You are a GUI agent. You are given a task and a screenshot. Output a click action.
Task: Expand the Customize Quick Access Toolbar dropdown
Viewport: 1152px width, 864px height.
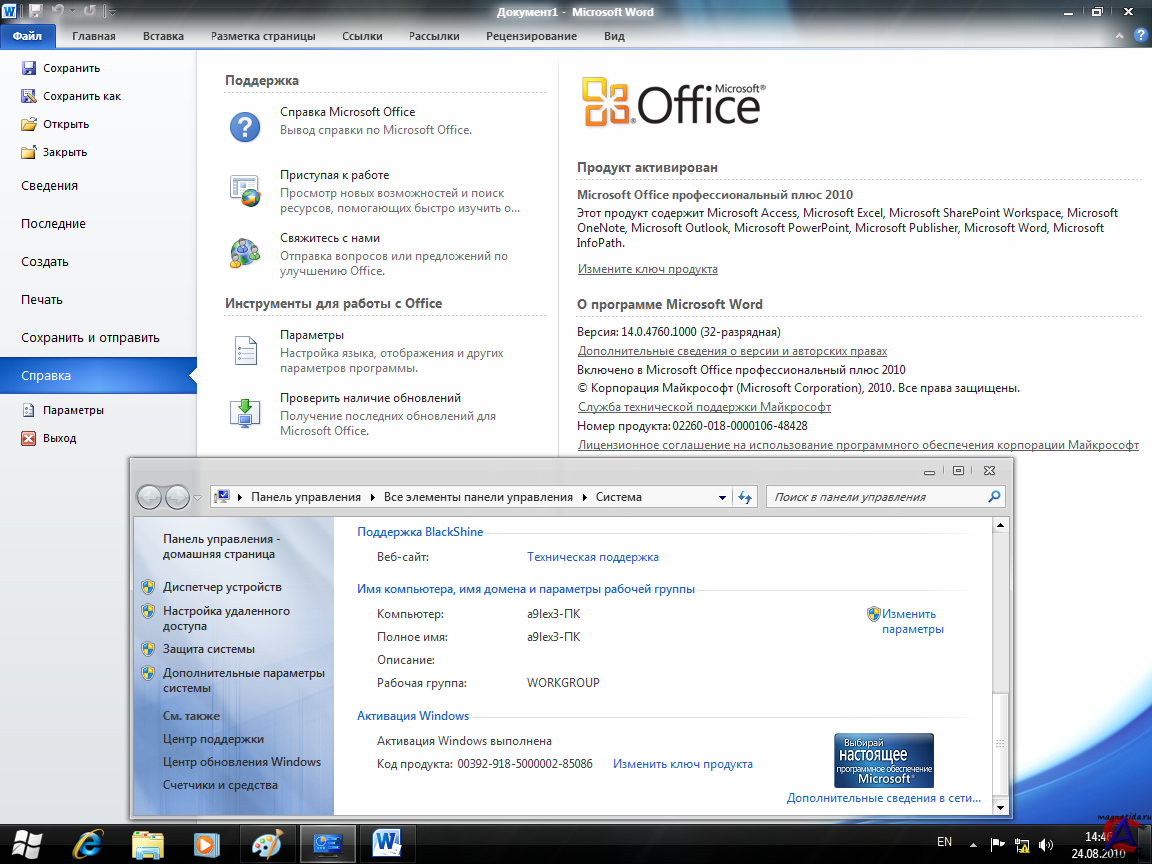pos(111,12)
